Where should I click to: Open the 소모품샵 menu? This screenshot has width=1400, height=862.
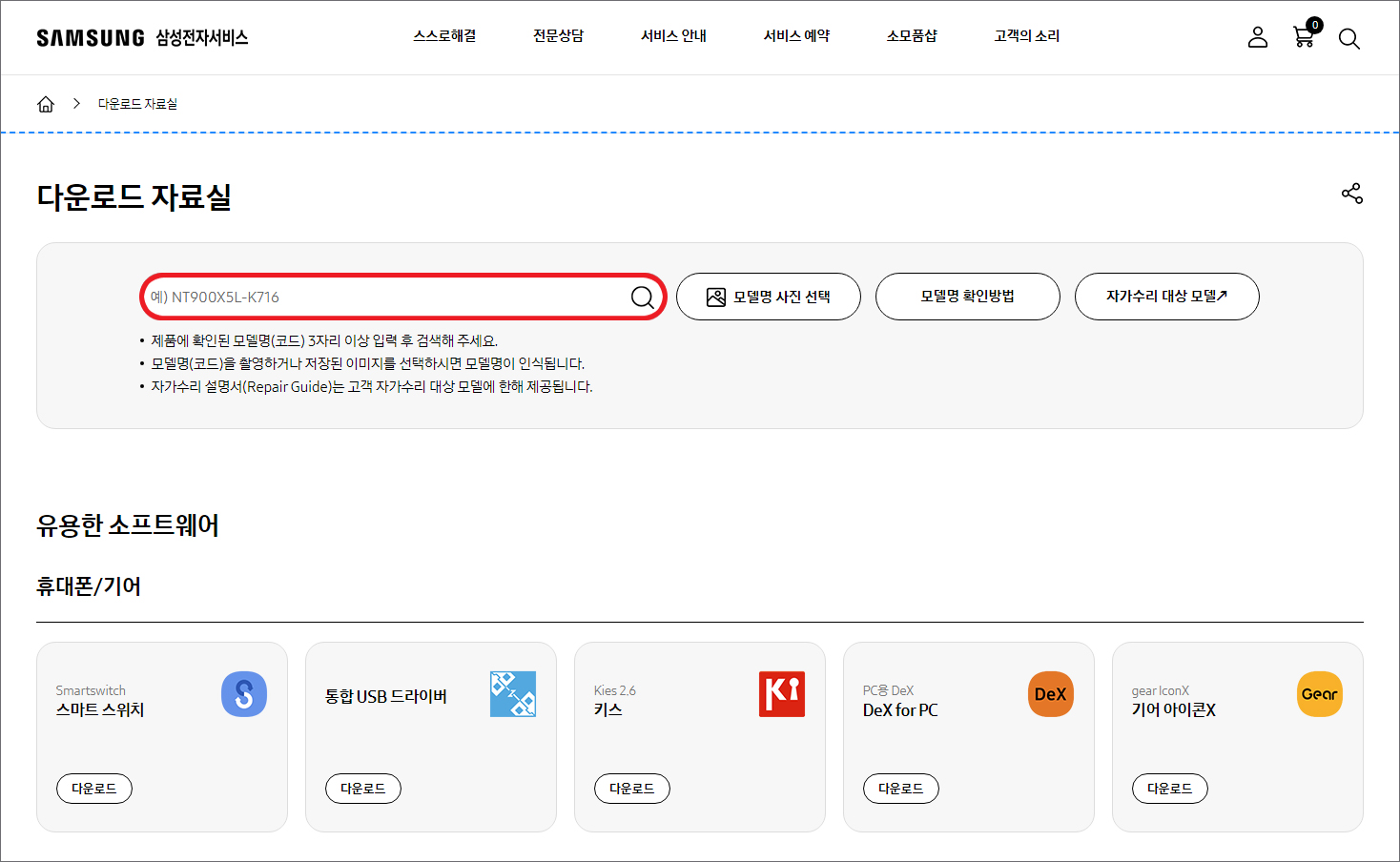click(912, 36)
